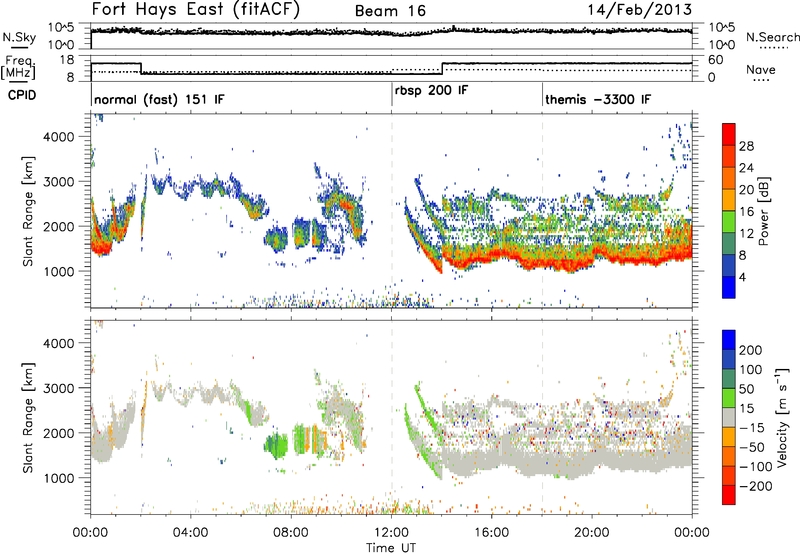Screen dimensions: 800x554
Task: Click the "28" label on Power colorbar
Action: [746, 146]
